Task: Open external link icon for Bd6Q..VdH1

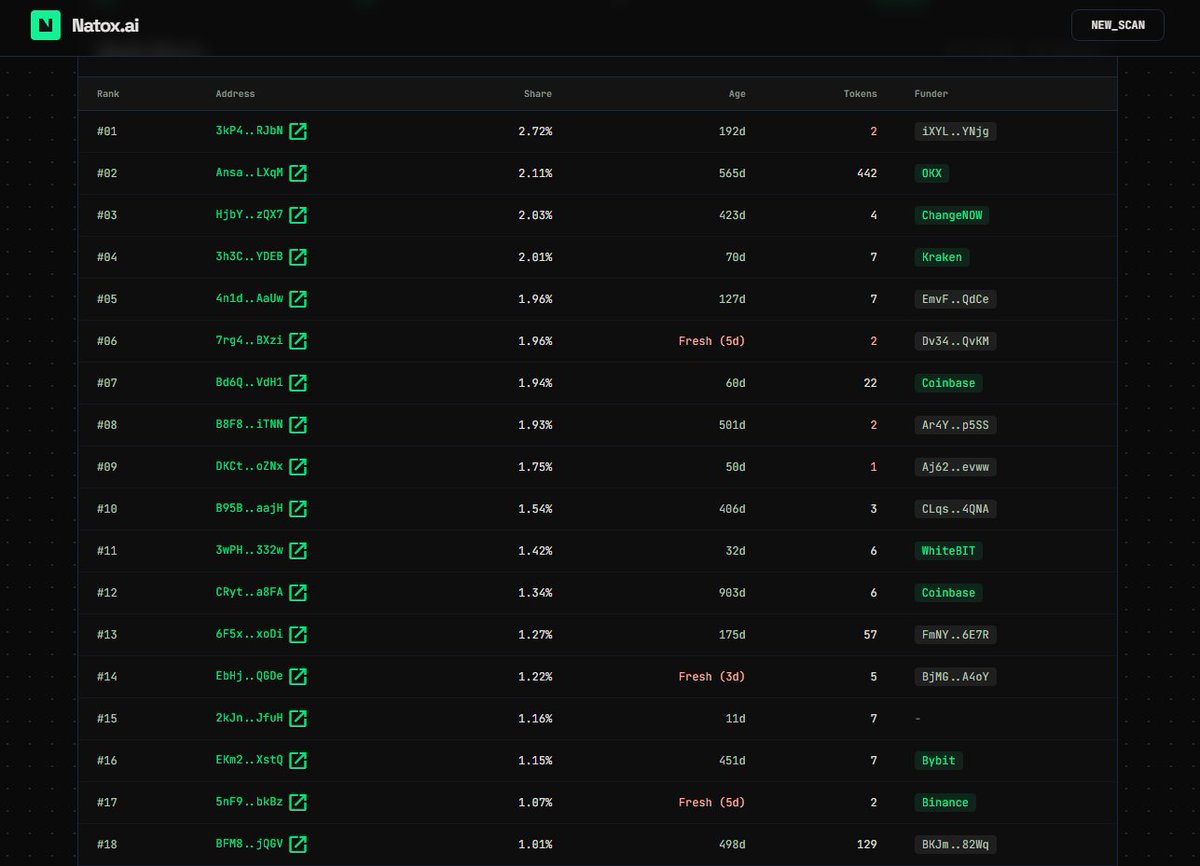Action: coord(298,383)
